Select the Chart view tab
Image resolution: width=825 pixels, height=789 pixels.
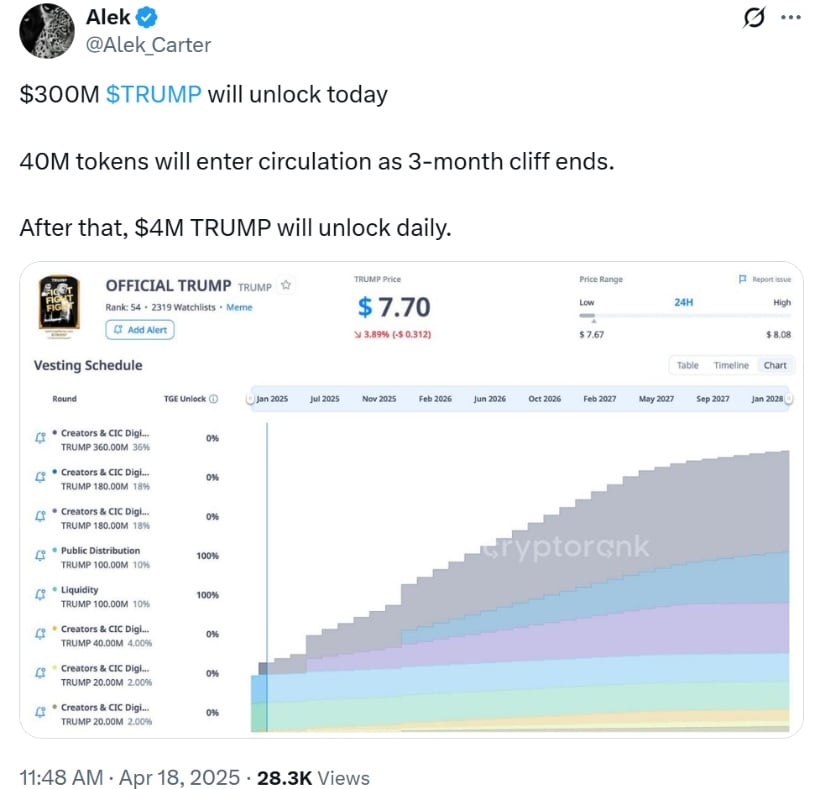[776, 365]
